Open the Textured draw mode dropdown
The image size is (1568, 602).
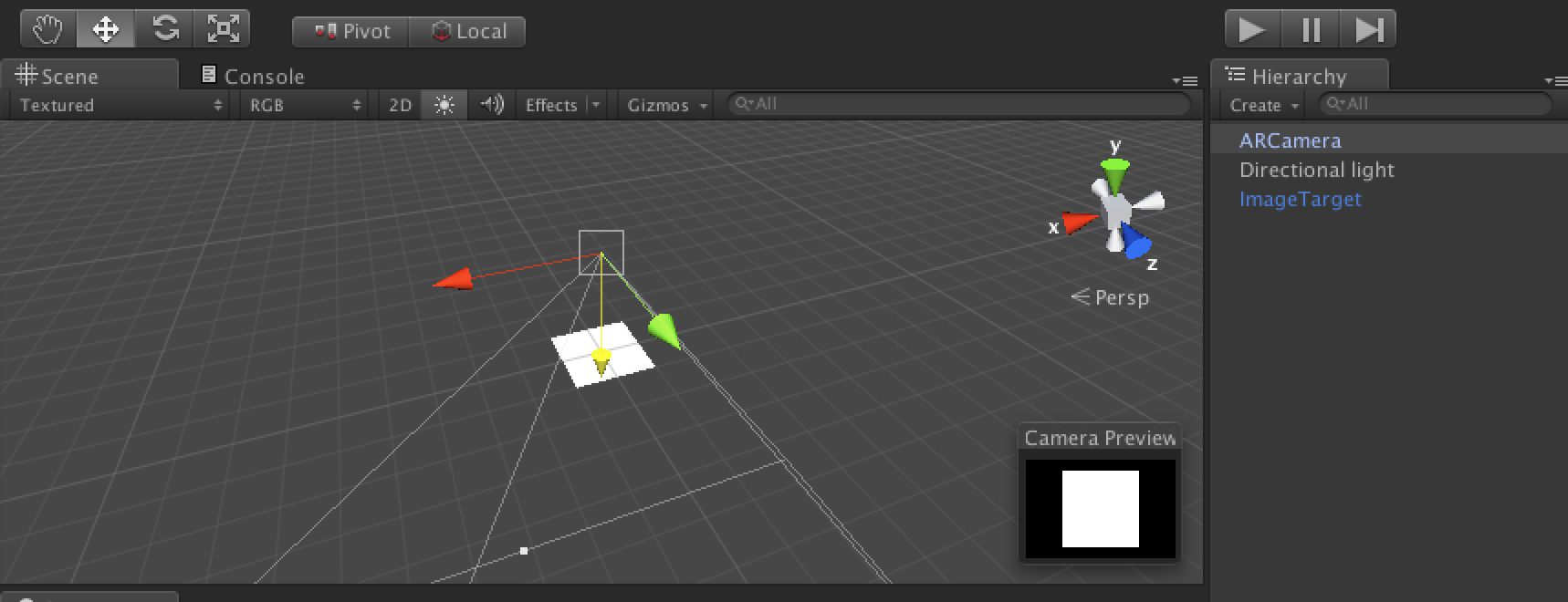click(x=120, y=105)
